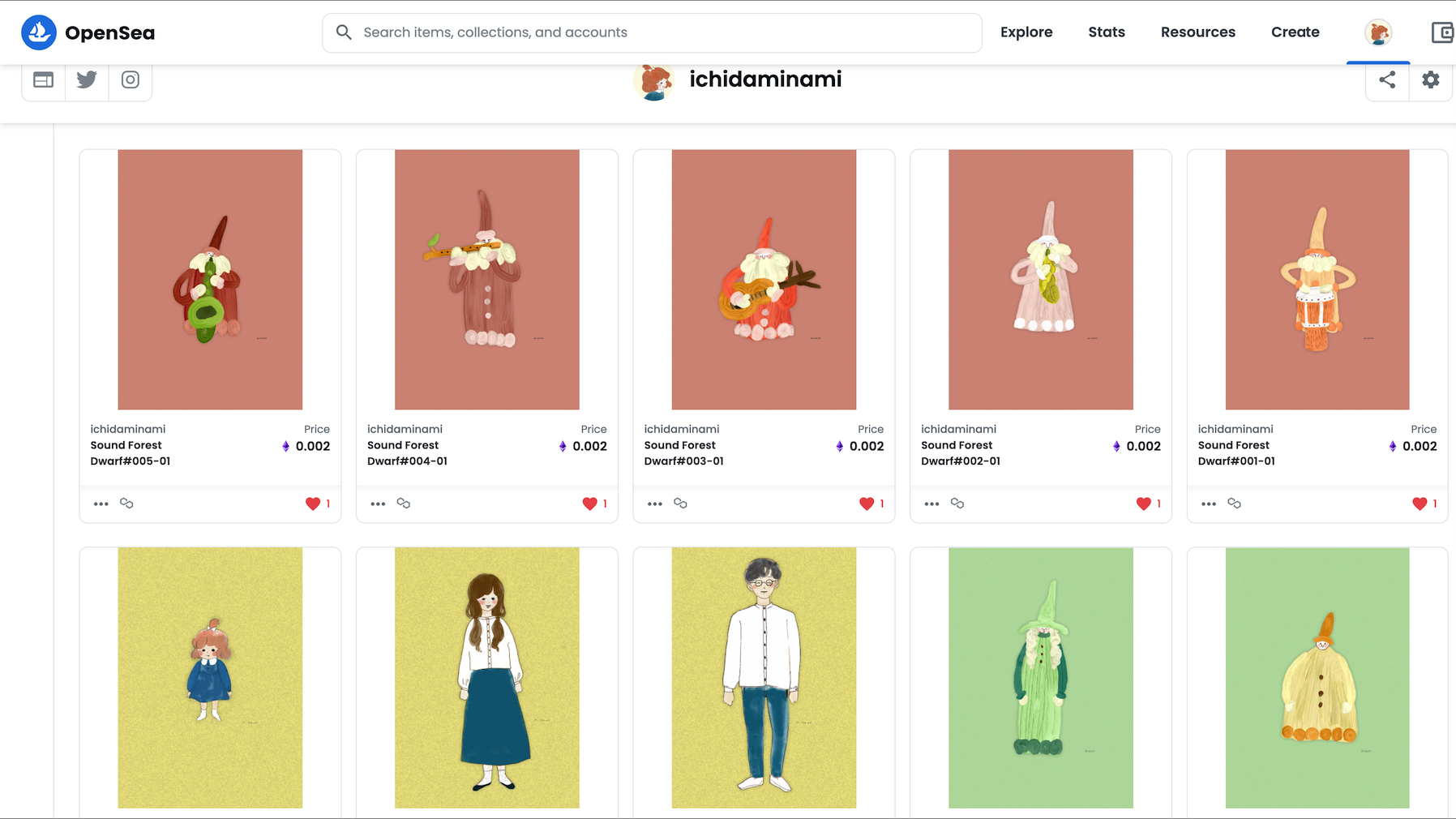Open the Explore menu

(x=1026, y=32)
